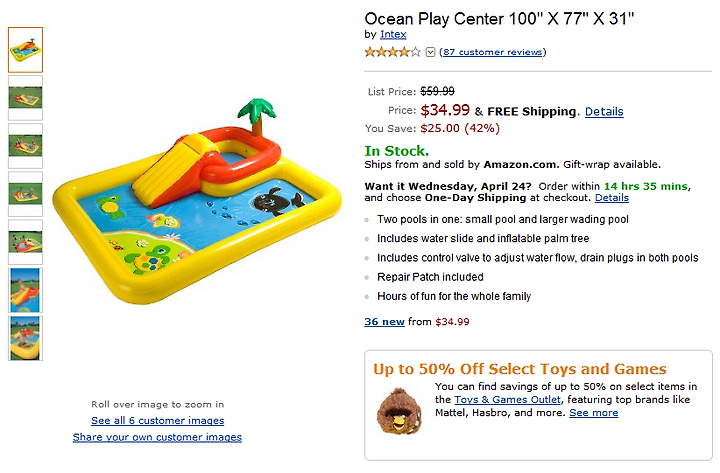Open the Toys & Games Outlet link
The image size is (720, 473).
[x=507, y=400]
